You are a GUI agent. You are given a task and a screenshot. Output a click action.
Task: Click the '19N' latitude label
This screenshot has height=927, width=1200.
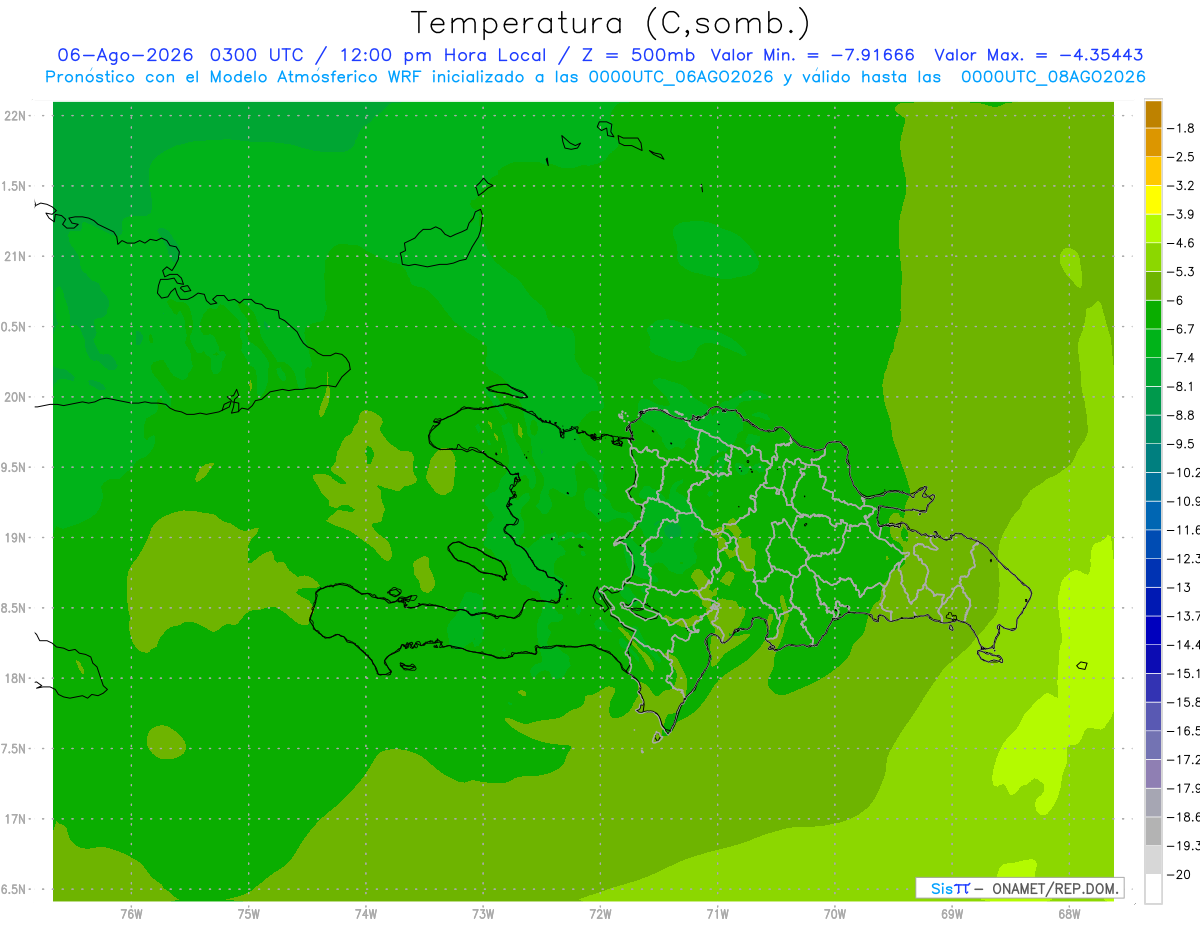[15, 537]
